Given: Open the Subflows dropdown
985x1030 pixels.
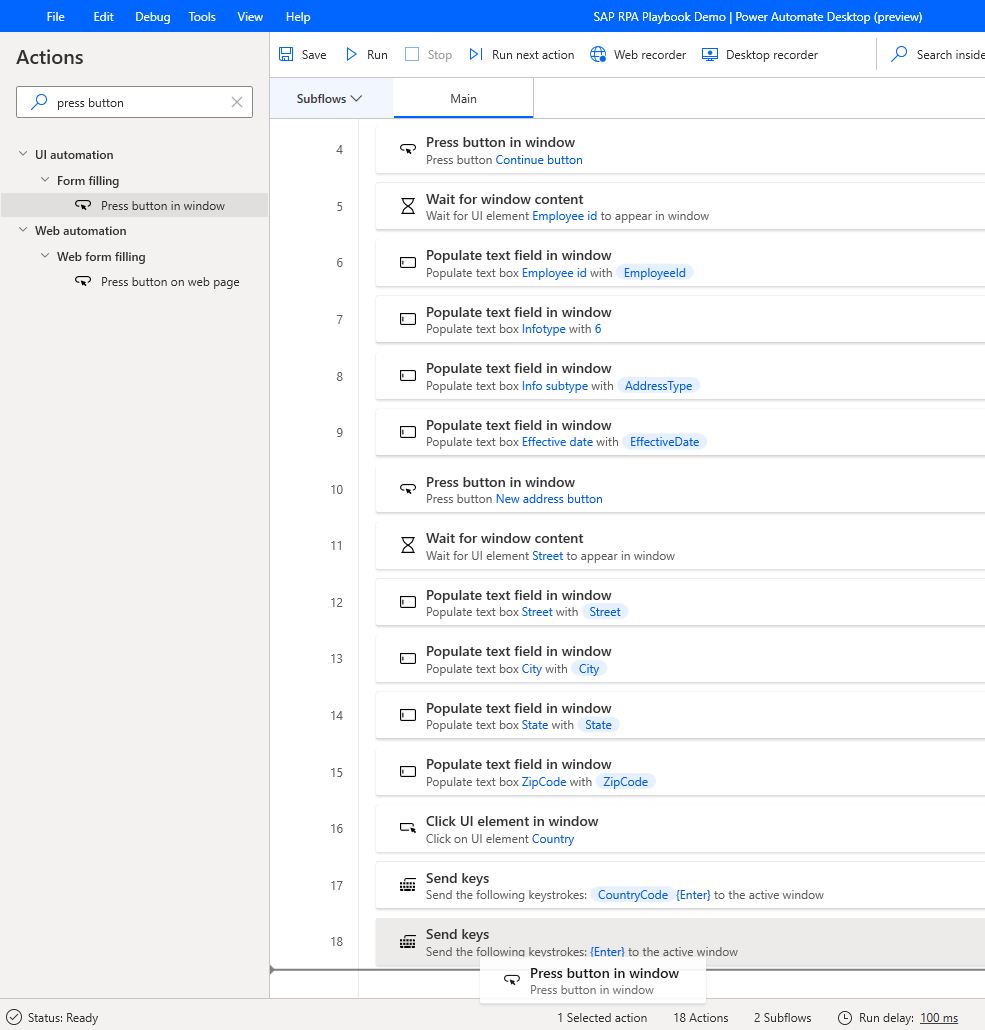Looking at the screenshot, I should click(329, 99).
